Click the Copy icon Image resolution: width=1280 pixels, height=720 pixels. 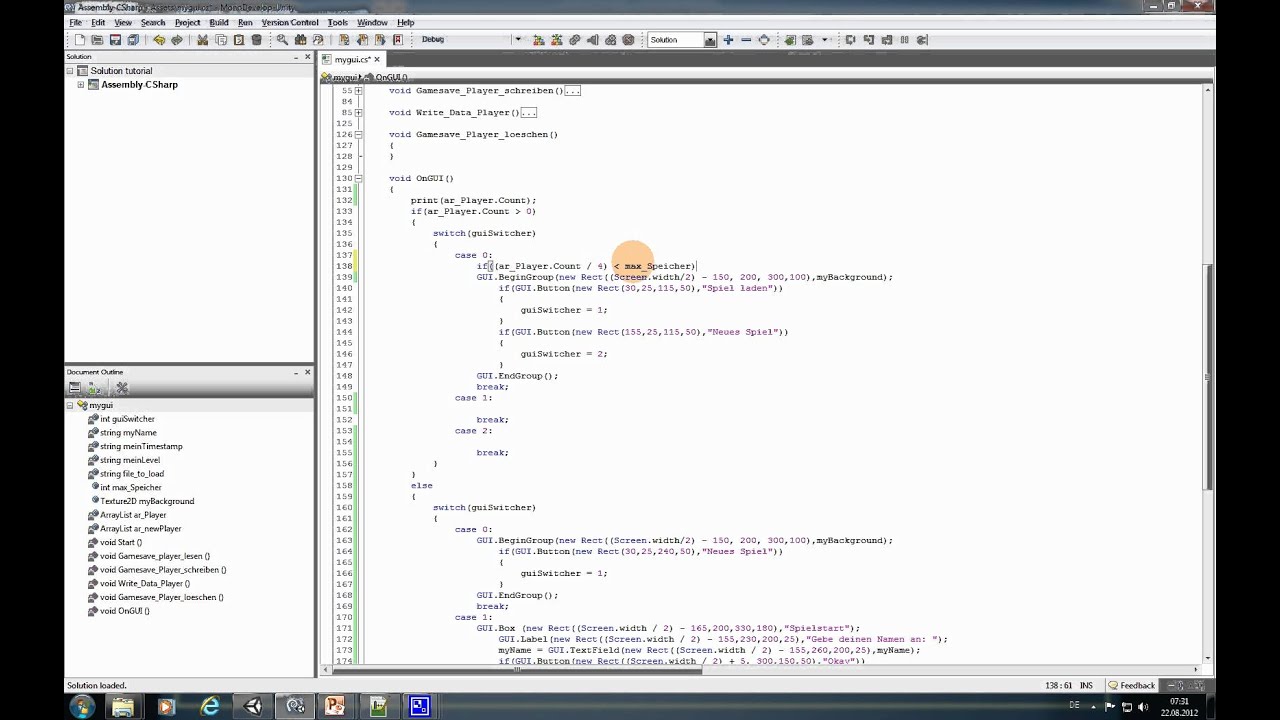(x=220, y=40)
